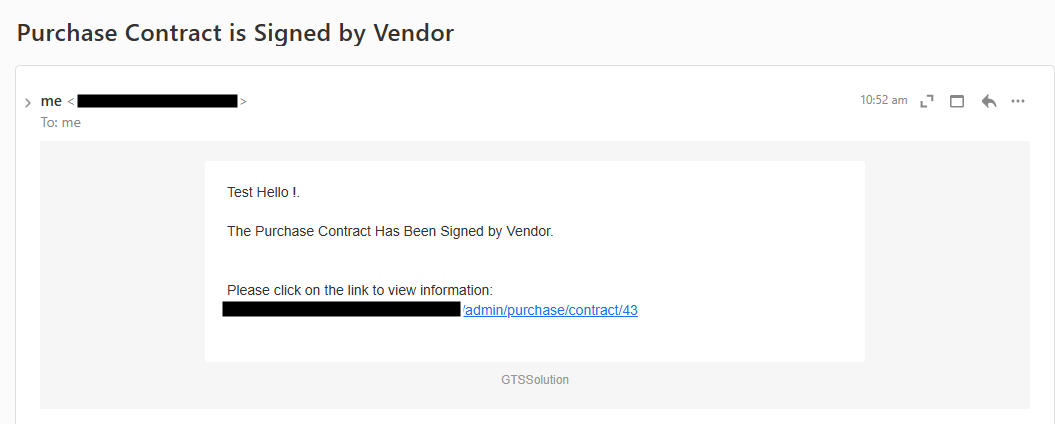Click the exclamation mark in the greeting
The width and height of the screenshot is (1055, 424).
point(294,192)
